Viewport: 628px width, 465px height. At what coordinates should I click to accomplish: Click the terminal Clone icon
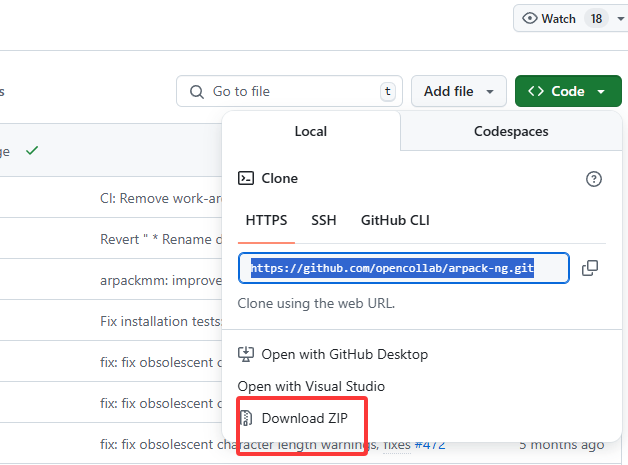coord(246,179)
